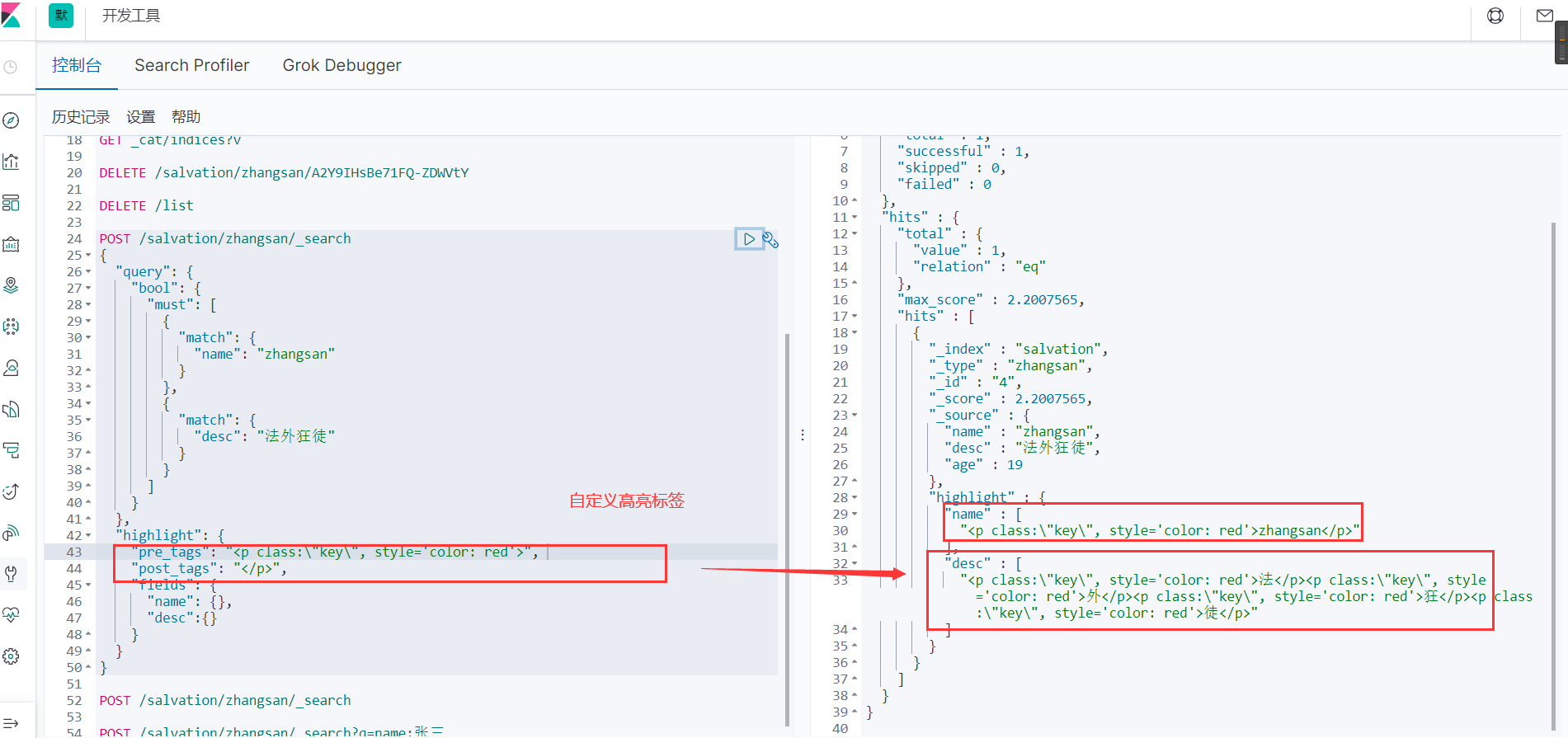
Task: Send the request with the play button
Action: 749,239
